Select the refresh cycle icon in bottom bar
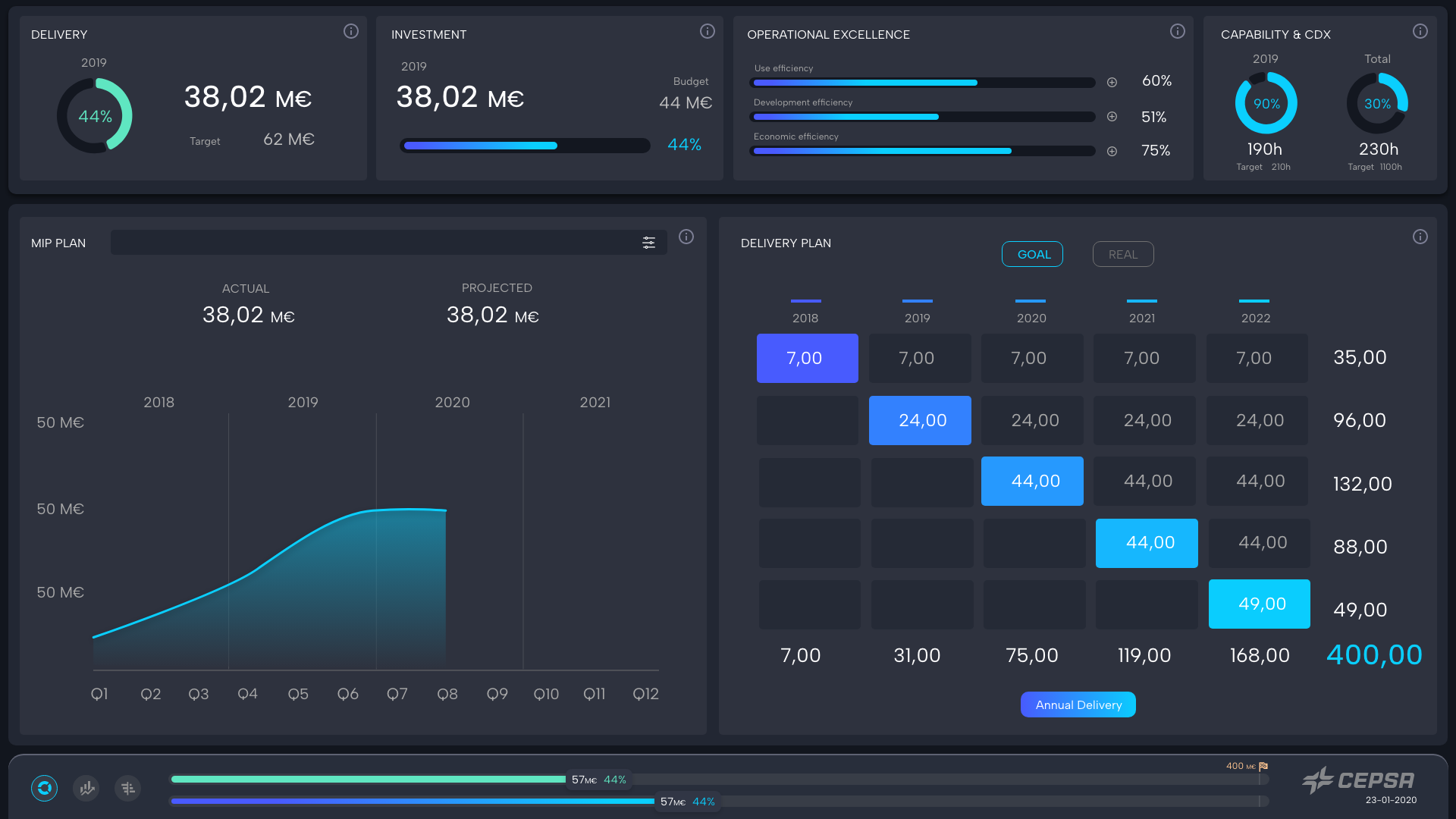 (45, 788)
